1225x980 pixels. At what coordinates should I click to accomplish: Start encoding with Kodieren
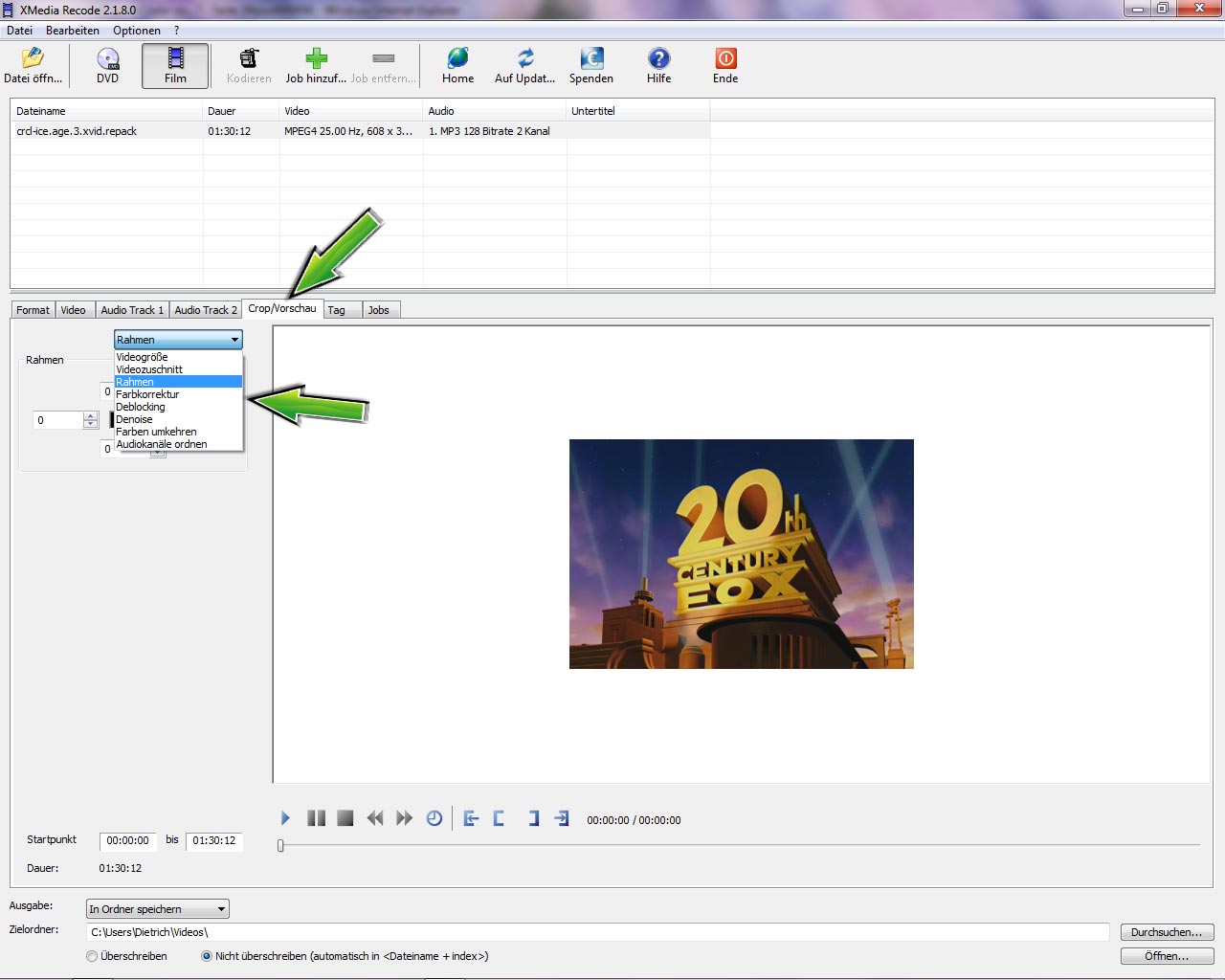coord(249,66)
